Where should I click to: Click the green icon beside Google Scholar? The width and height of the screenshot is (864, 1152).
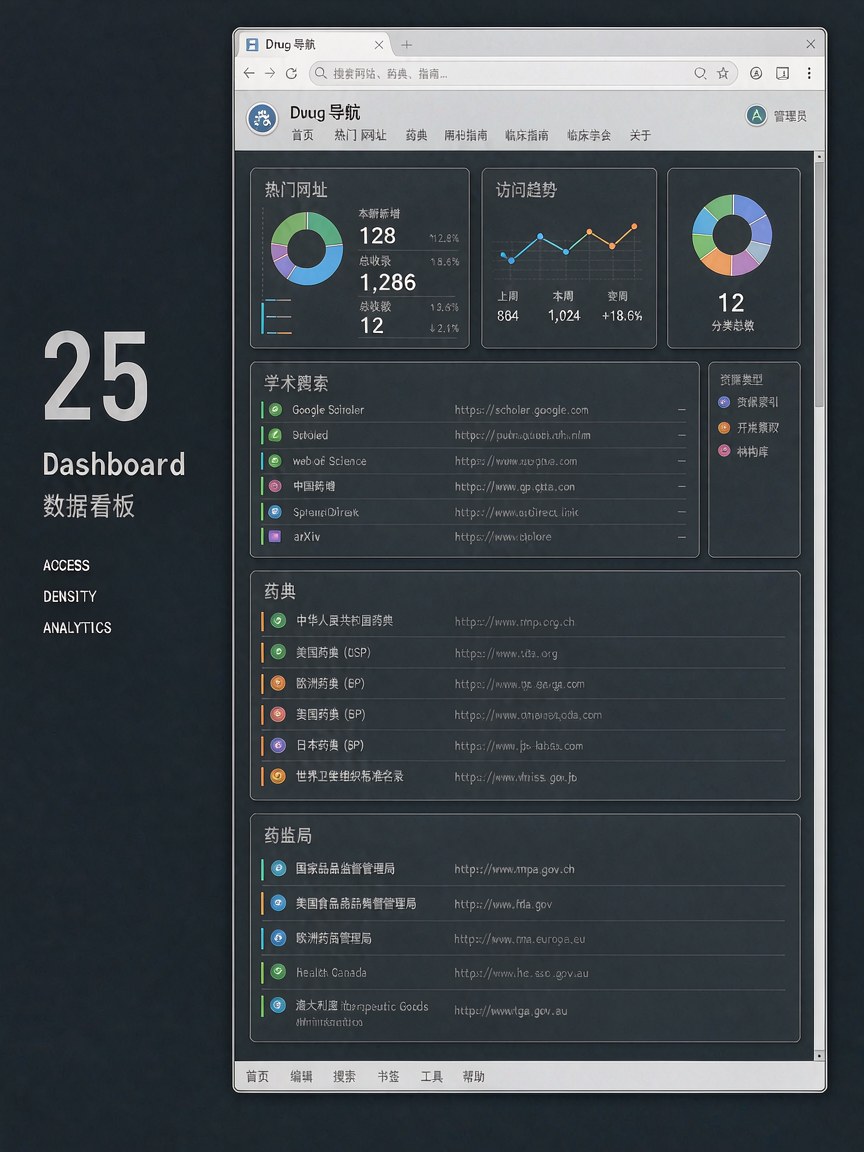pyautogui.click(x=276, y=410)
